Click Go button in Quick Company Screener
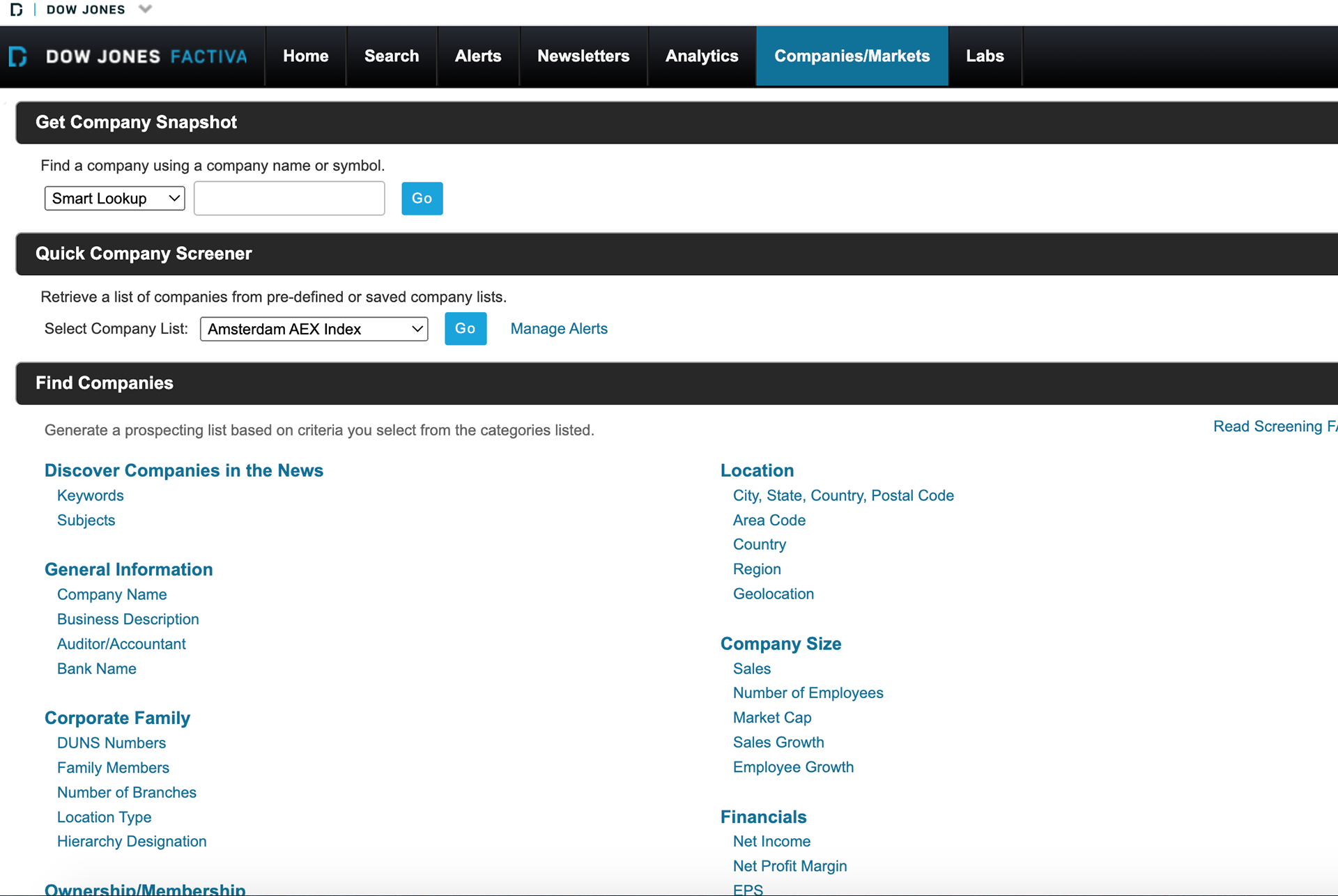Viewport: 1338px width, 896px height. (466, 329)
